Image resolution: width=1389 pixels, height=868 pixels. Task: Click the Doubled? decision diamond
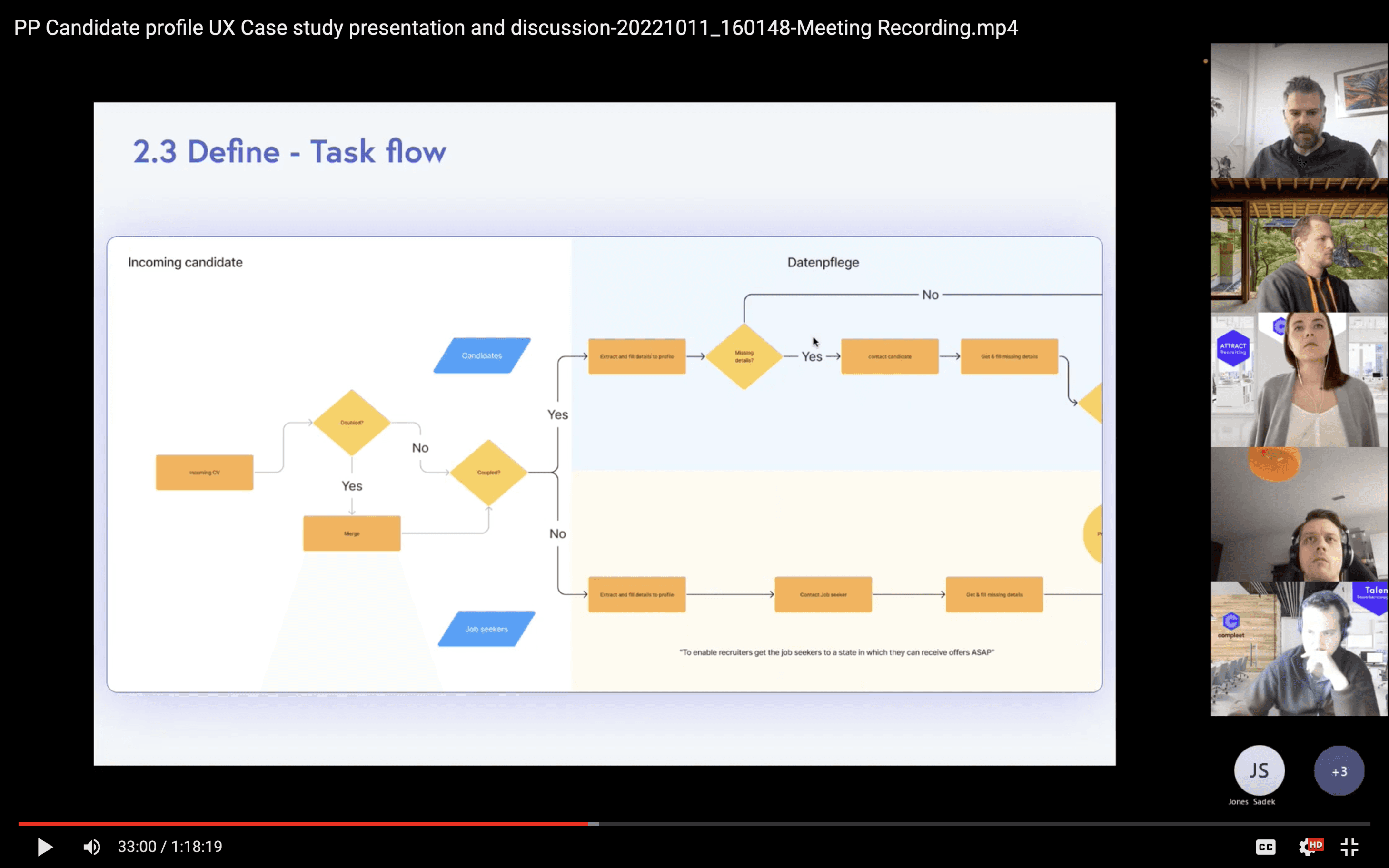352,423
